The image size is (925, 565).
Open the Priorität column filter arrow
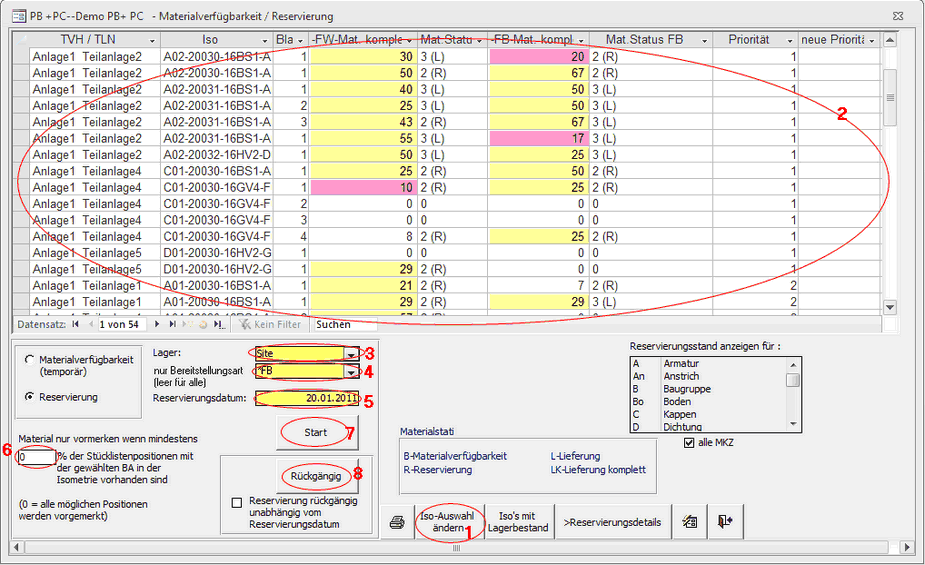789,40
